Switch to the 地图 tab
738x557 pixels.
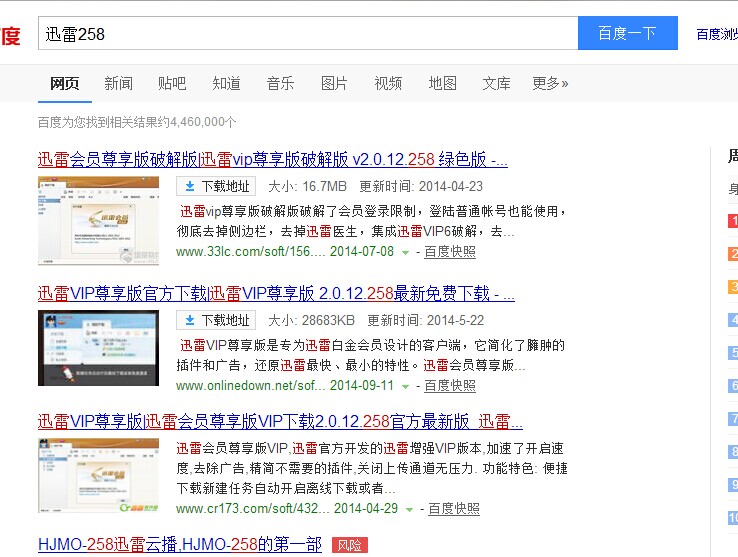point(442,84)
